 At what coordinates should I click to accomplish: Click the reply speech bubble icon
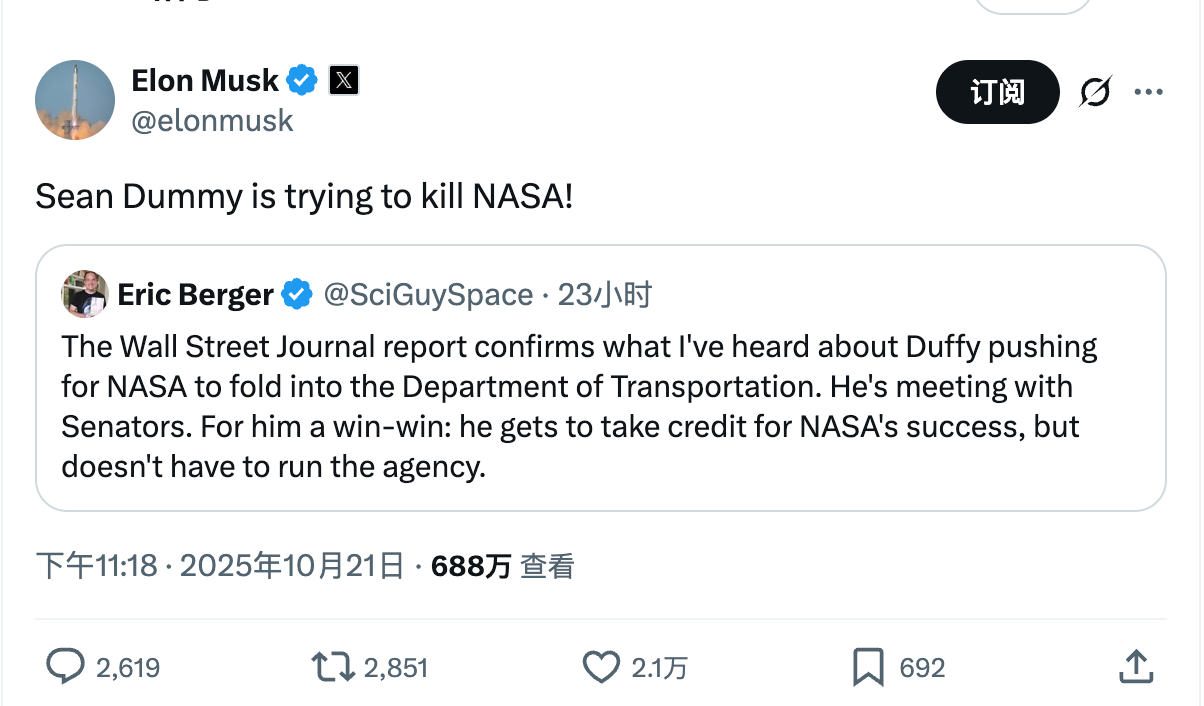point(66,666)
